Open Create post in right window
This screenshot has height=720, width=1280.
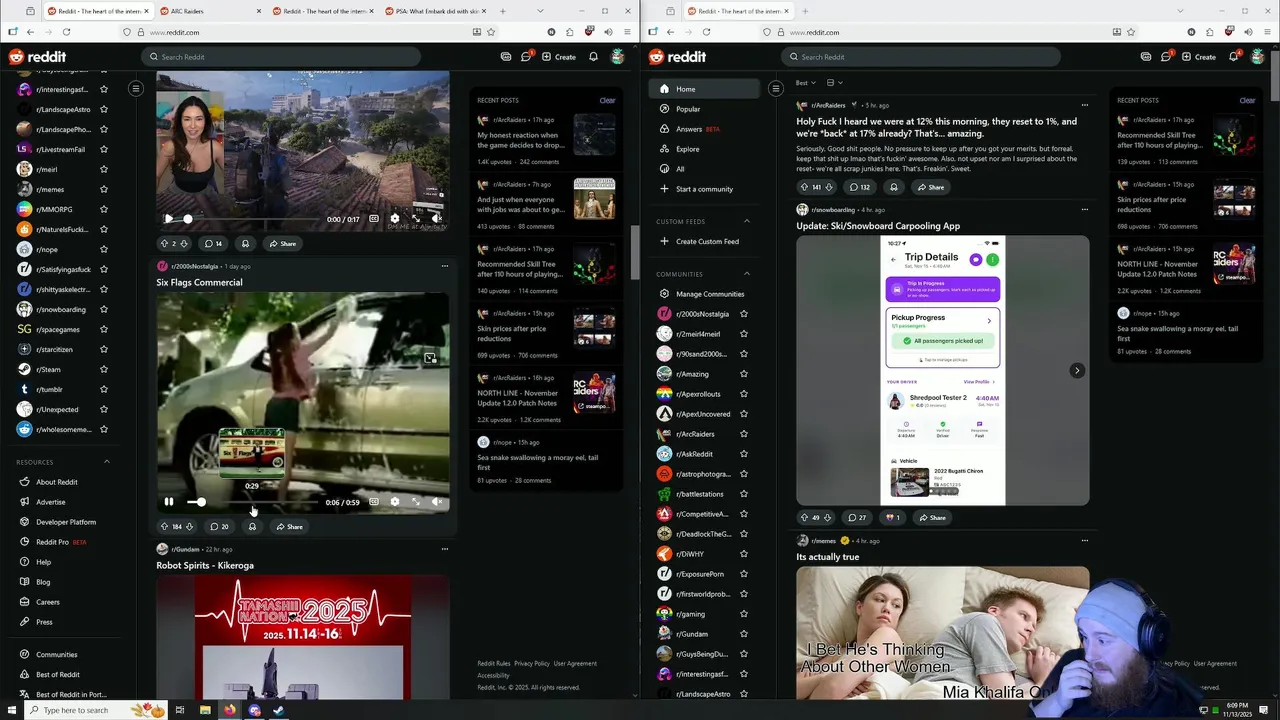(x=1199, y=57)
